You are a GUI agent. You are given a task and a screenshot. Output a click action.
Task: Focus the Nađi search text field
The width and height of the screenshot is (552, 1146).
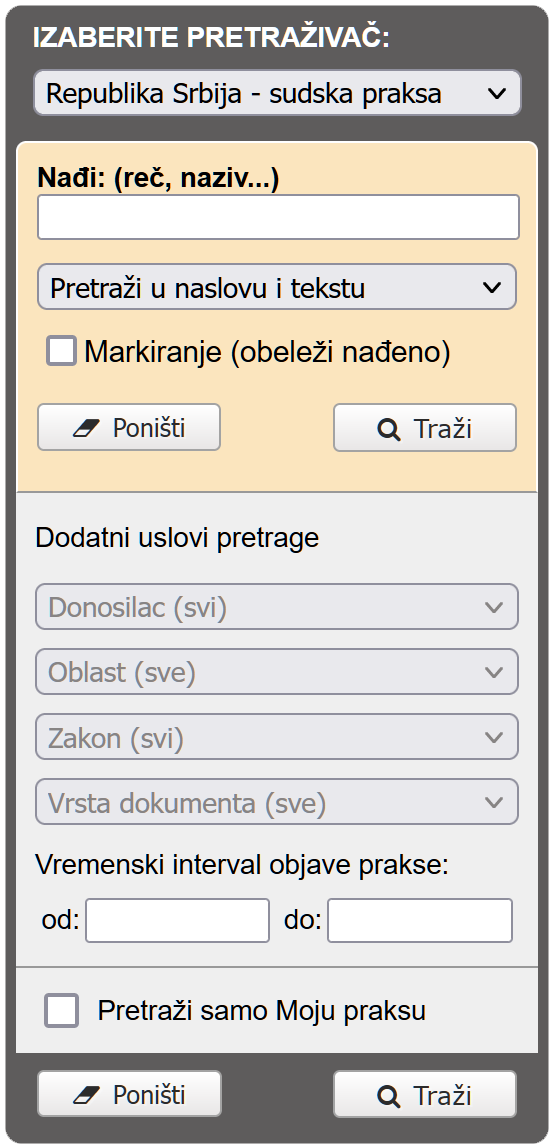279,217
